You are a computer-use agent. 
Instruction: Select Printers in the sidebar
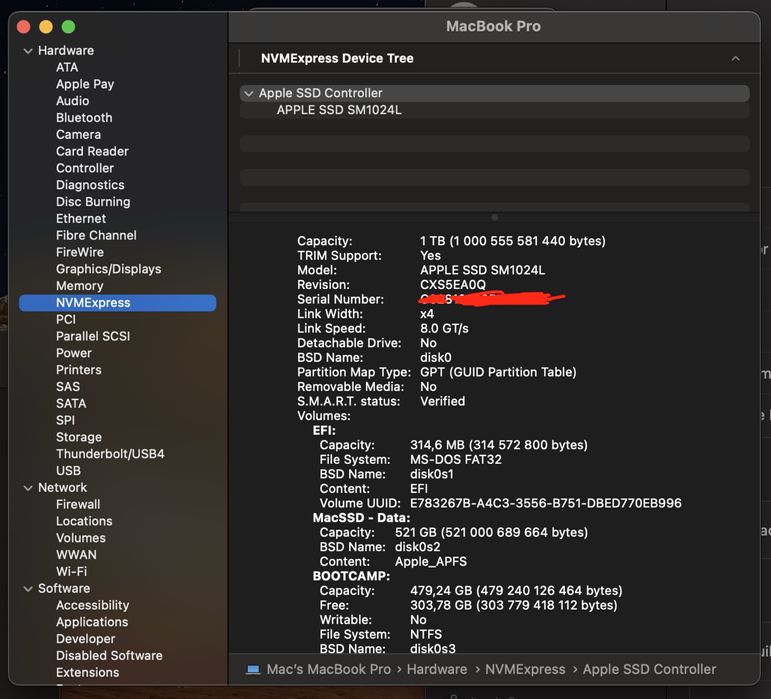(79, 370)
